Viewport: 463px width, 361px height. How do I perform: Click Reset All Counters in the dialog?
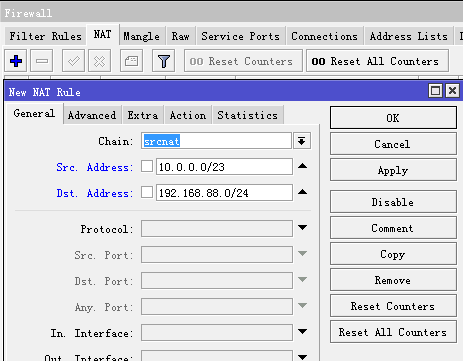[393, 332]
